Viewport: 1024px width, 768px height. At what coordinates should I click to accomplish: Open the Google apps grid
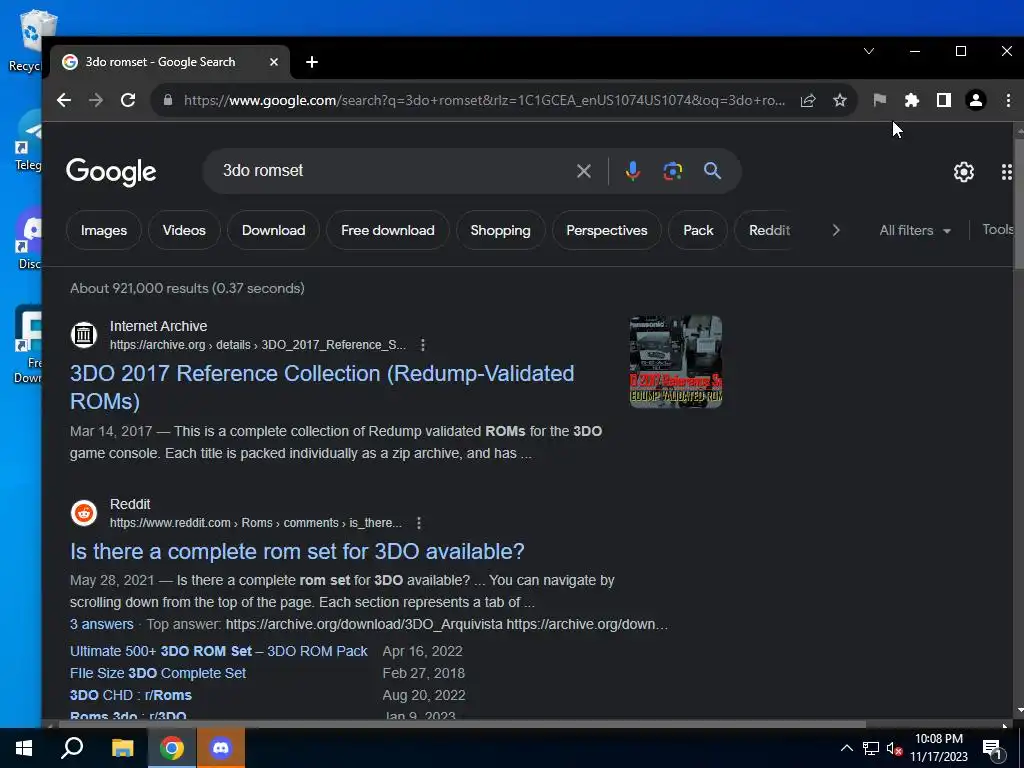point(1007,172)
